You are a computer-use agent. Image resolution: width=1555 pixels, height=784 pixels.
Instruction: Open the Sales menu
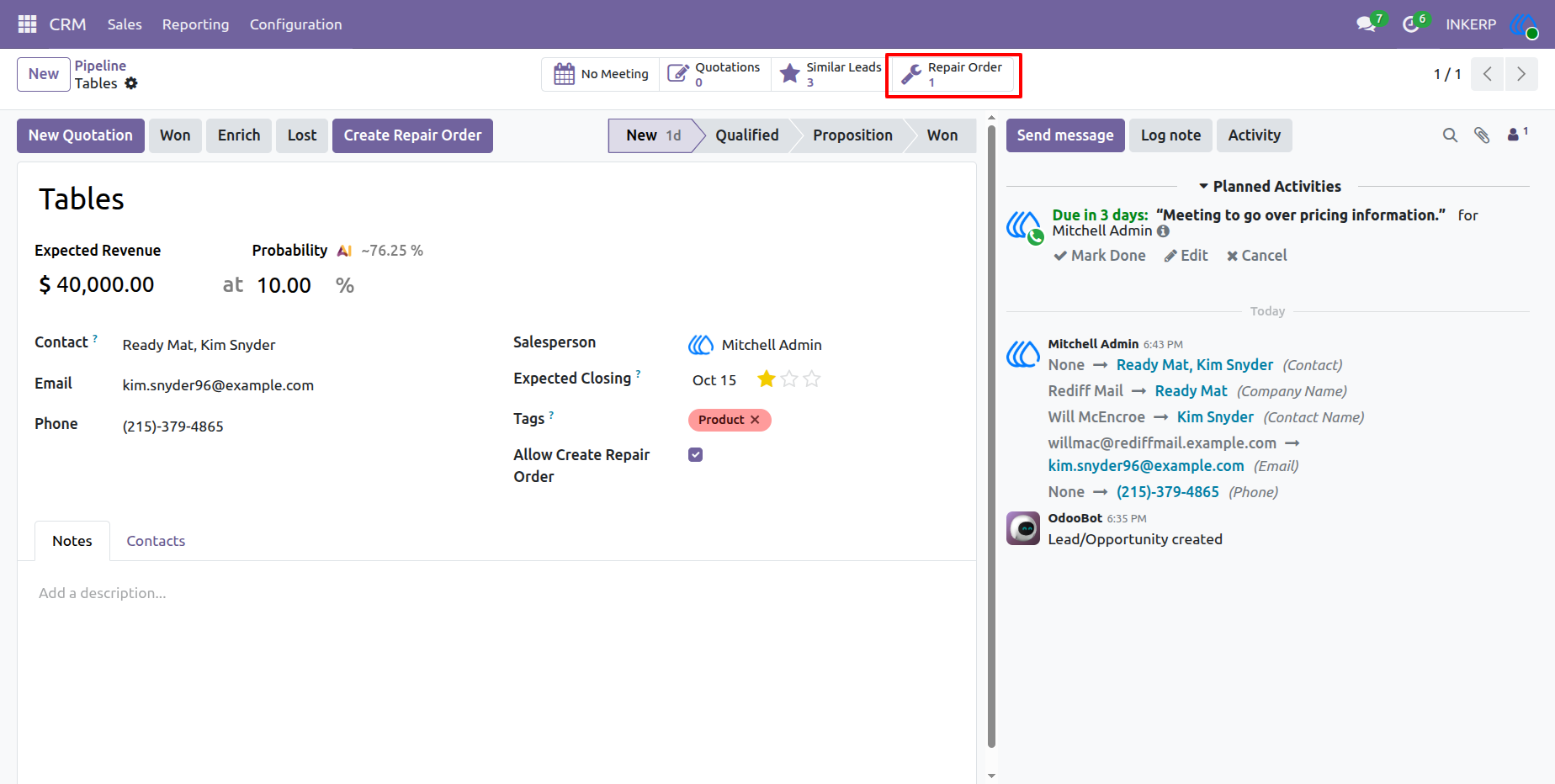pos(125,24)
